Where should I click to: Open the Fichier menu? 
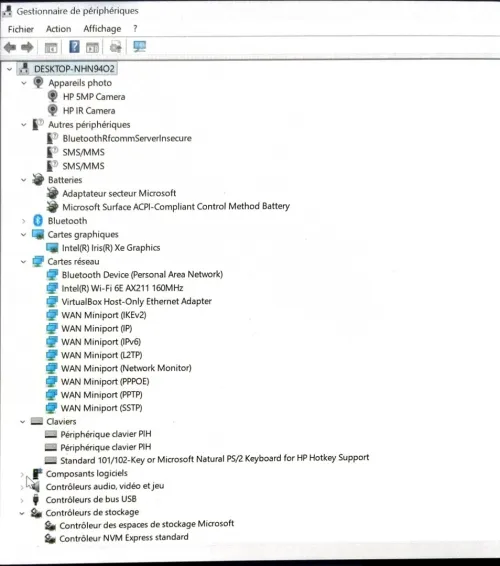click(21, 29)
